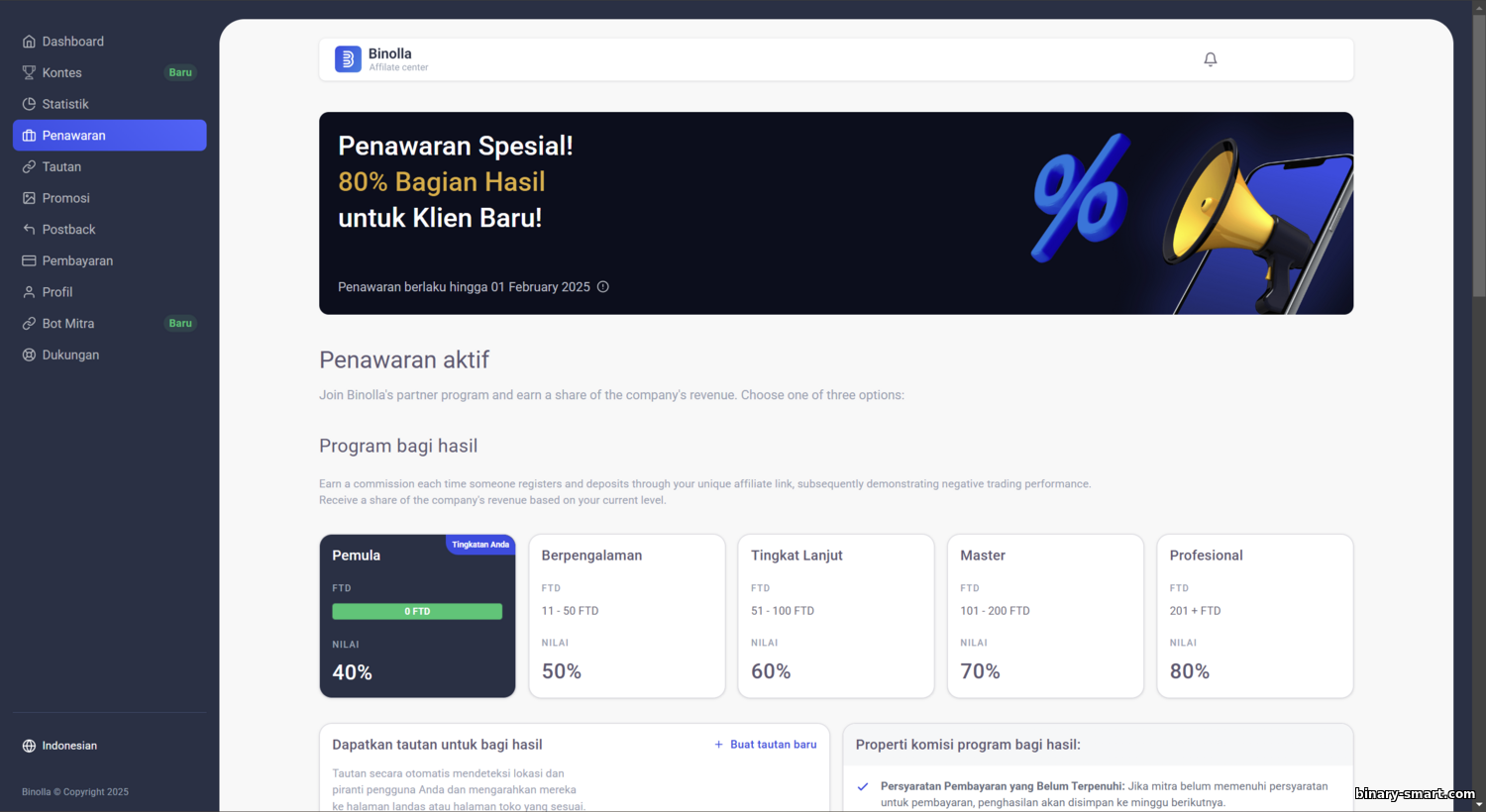The height and width of the screenshot is (812, 1486).
Task: Select the Profesional 80% level card
Action: coord(1254,616)
